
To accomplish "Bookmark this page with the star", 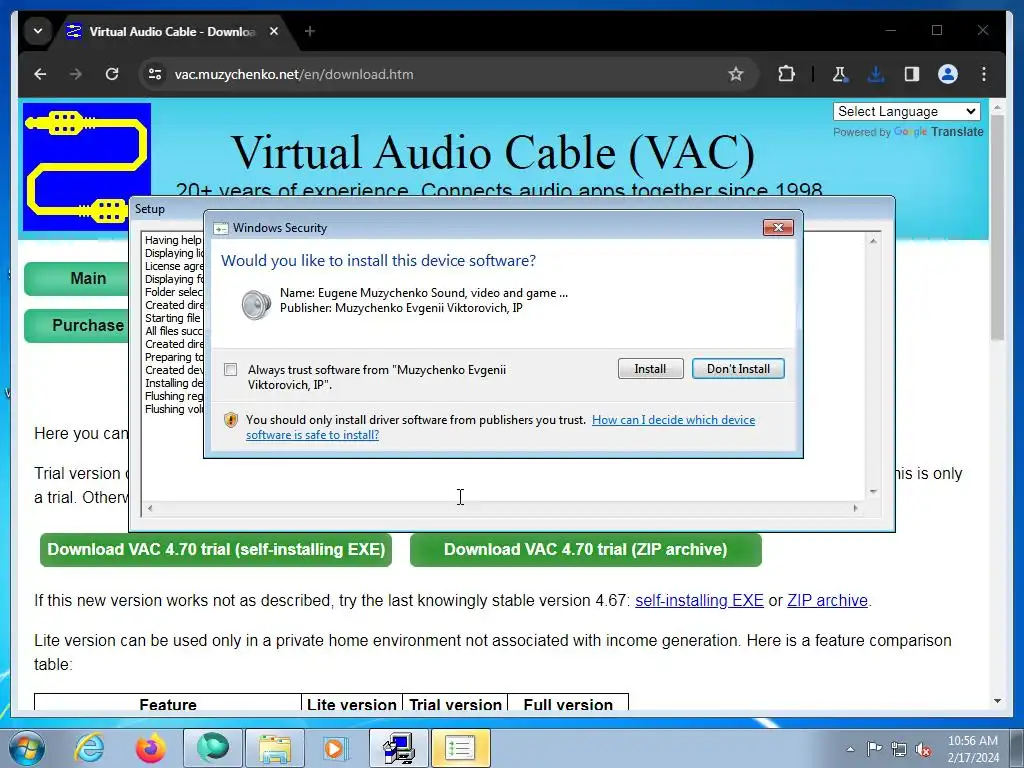I will tap(735, 74).
